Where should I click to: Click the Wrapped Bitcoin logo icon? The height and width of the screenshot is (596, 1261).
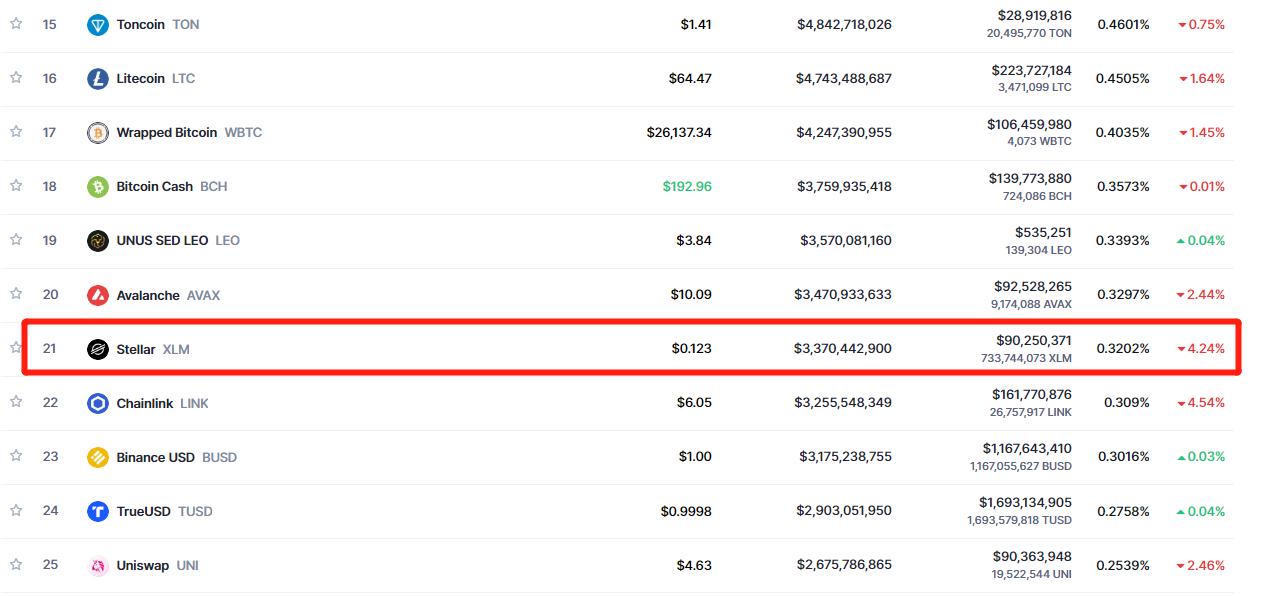pos(98,133)
